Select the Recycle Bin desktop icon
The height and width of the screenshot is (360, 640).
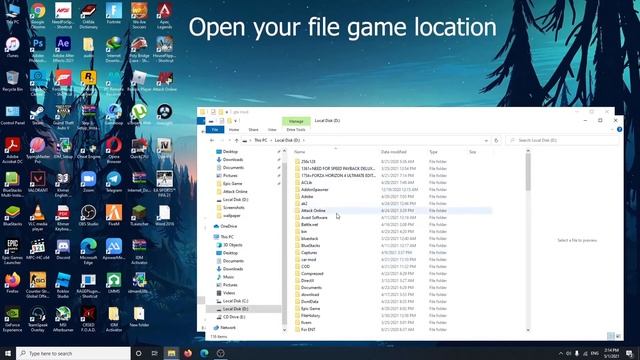13,81
